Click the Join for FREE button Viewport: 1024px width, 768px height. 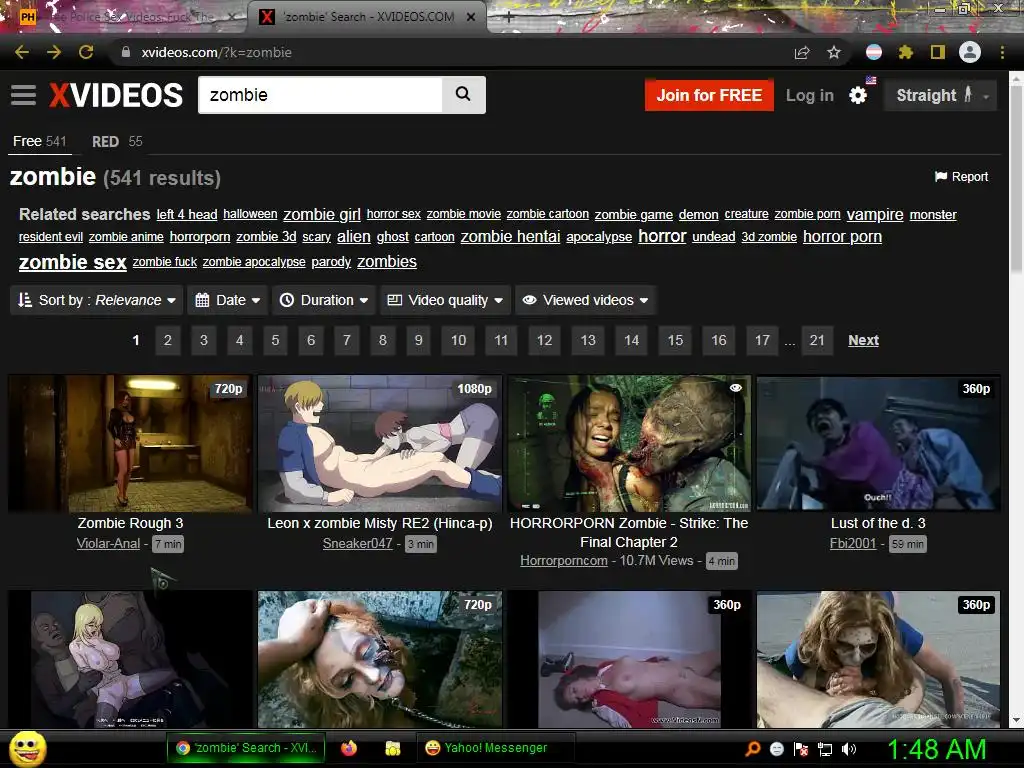[x=709, y=95]
